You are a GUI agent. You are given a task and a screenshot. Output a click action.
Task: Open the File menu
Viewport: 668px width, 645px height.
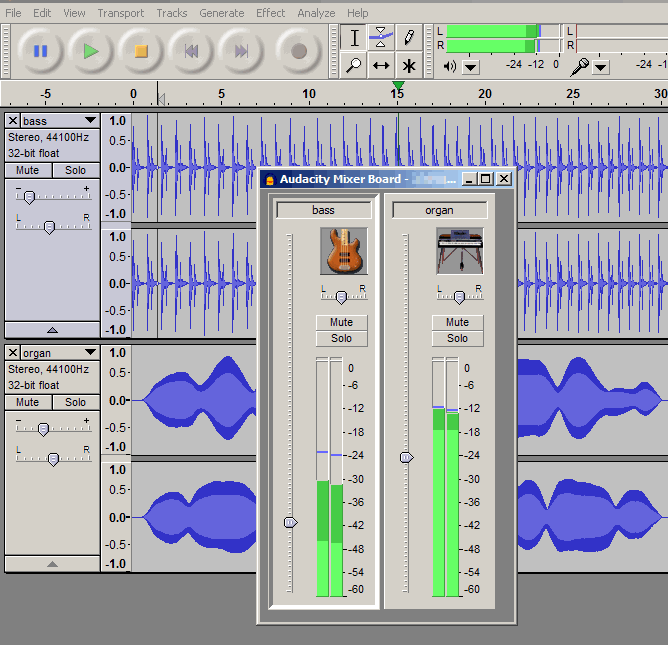[13, 13]
